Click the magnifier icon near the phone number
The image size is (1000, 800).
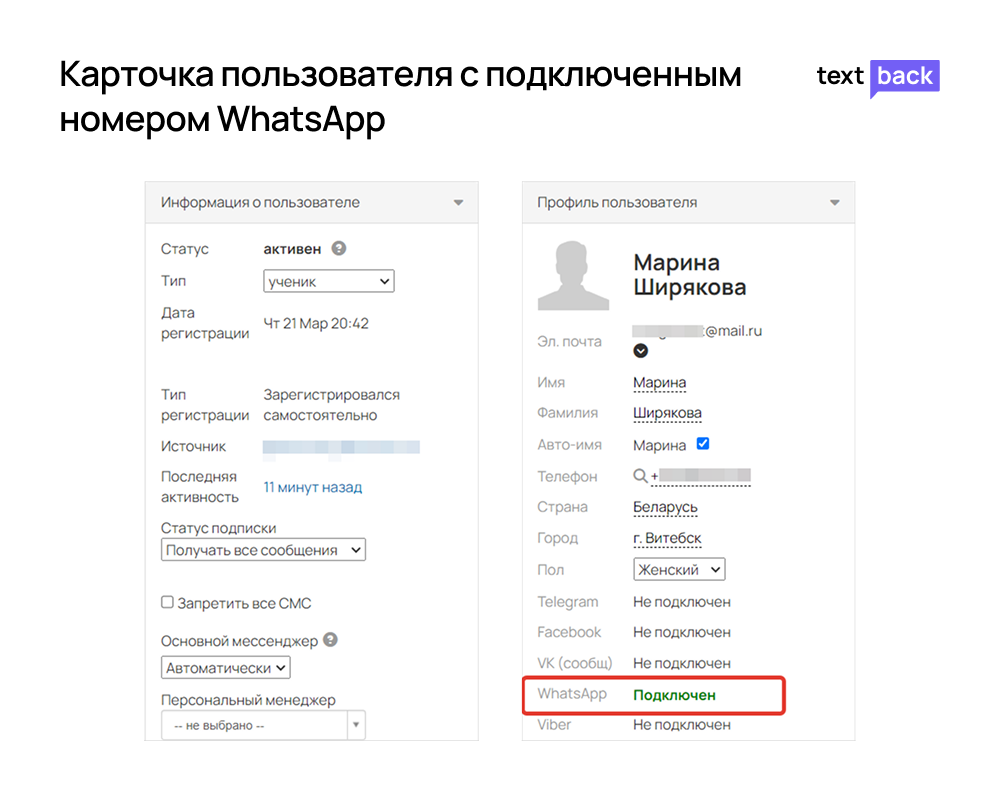pyautogui.click(x=640, y=475)
